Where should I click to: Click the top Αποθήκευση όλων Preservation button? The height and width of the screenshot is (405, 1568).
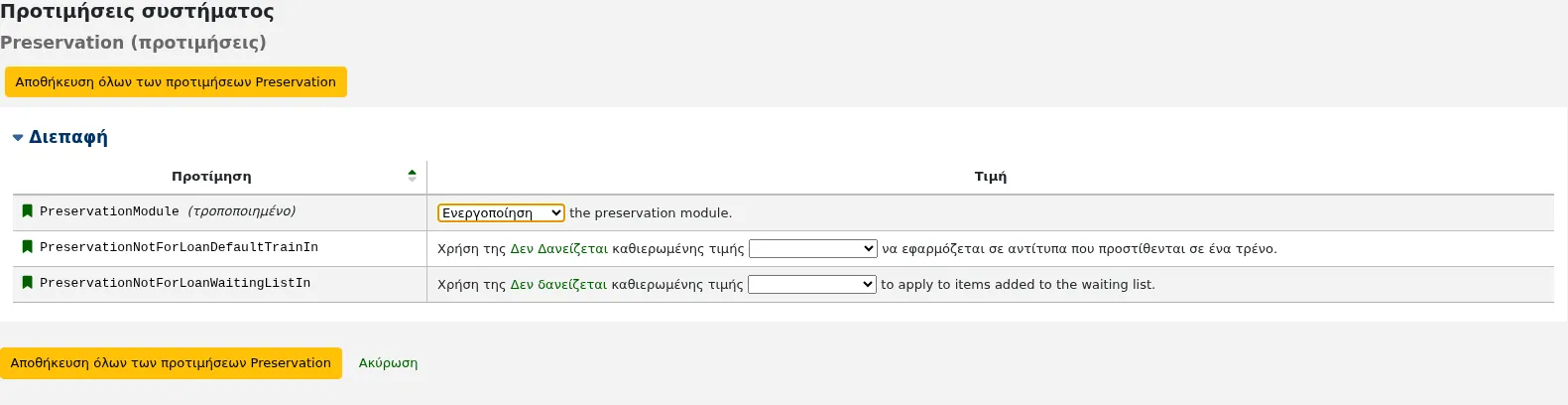click(176, 82)
